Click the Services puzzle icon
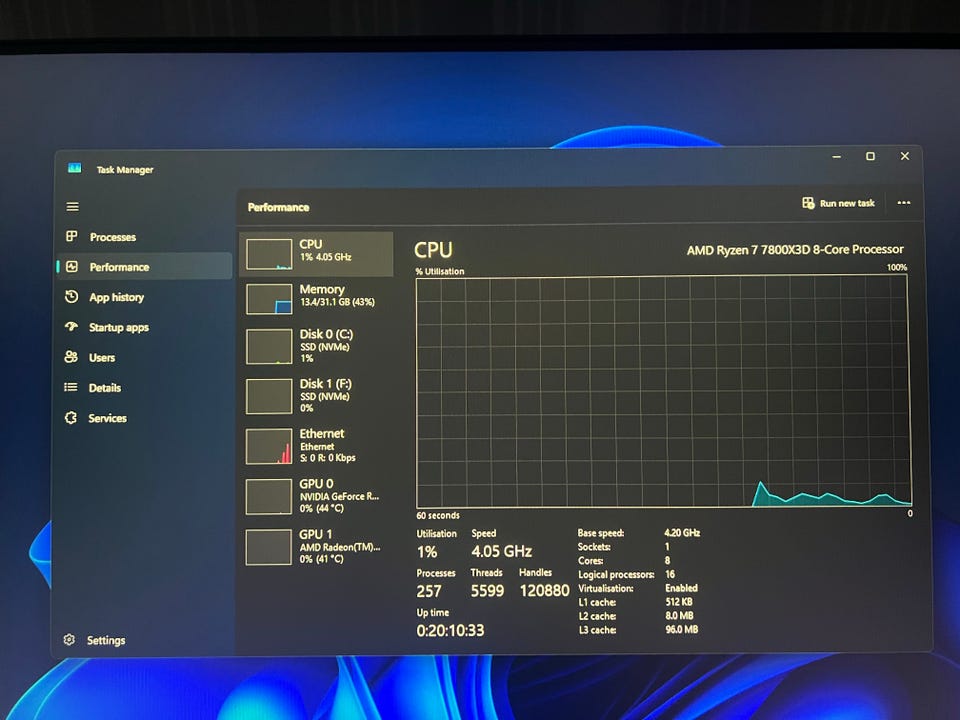 (71, 418)
